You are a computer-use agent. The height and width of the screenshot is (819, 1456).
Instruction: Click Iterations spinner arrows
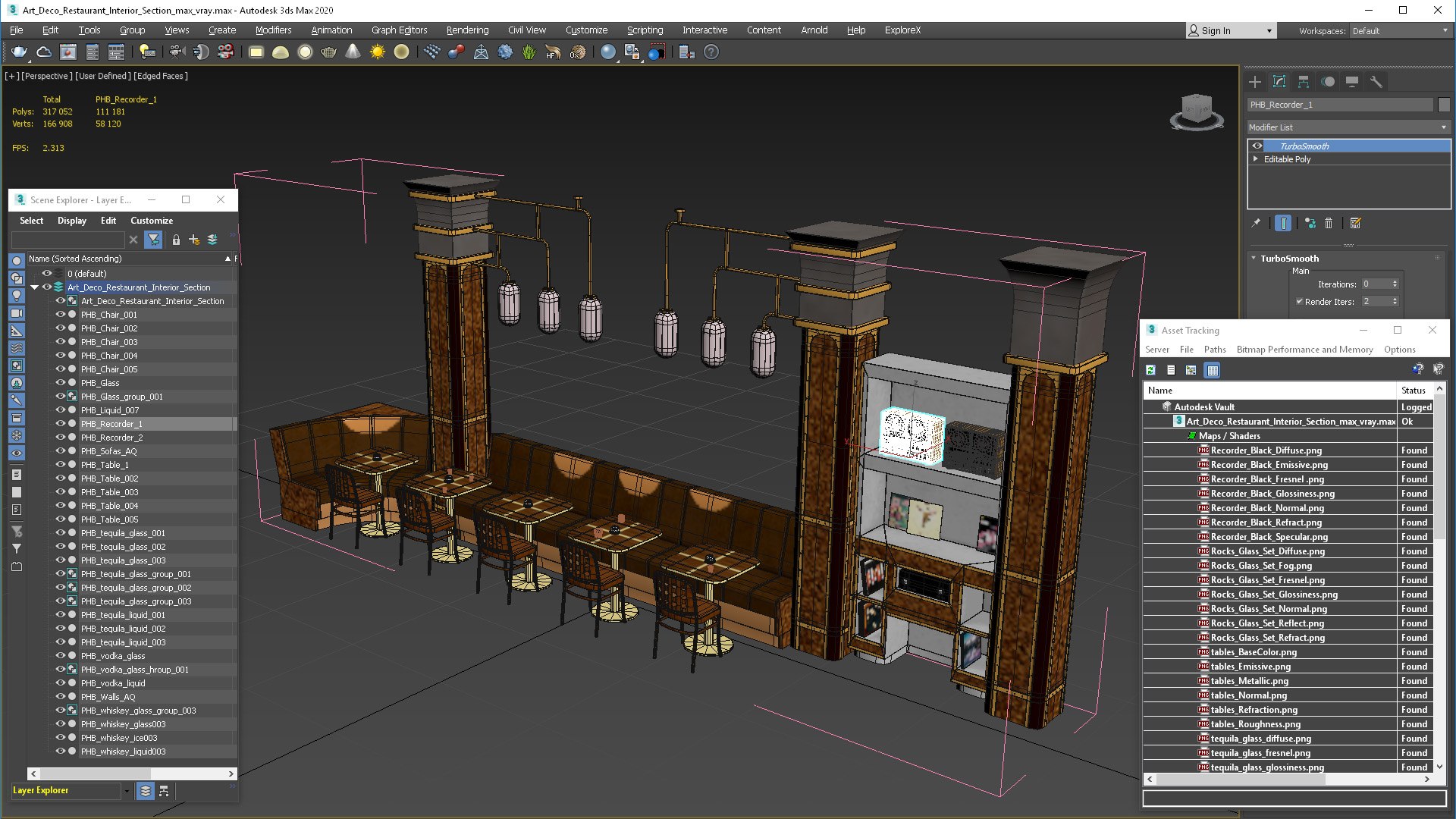point(1395,284)
